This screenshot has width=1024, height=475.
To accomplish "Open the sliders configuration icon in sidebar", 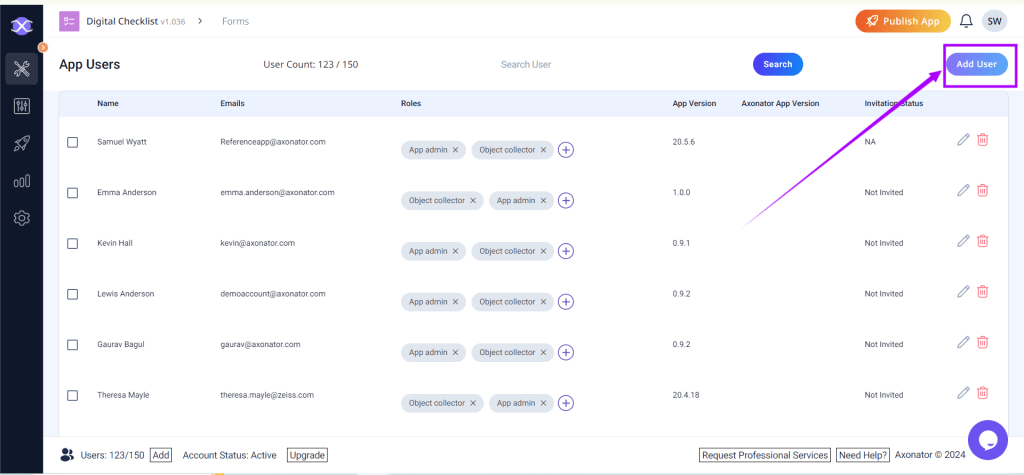I will [21, 106].
